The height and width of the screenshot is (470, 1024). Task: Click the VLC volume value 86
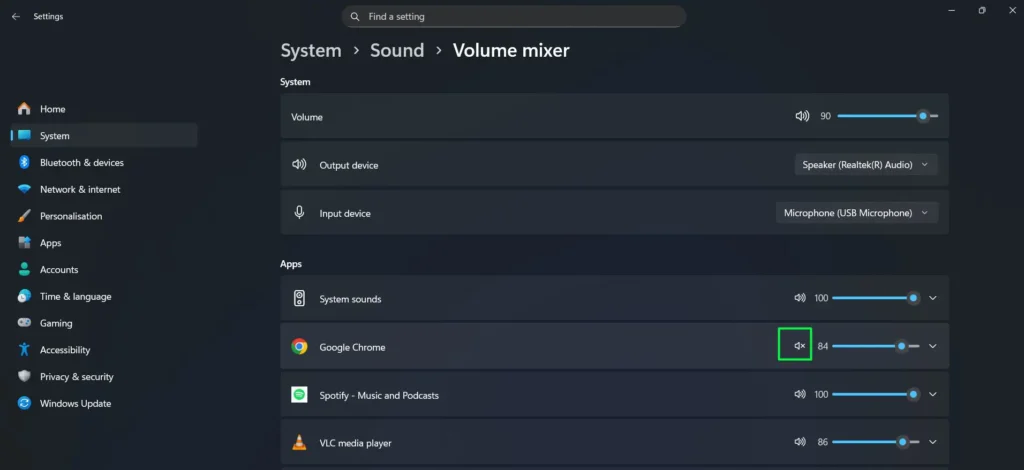pyautogui.click(x=823, y=443)
